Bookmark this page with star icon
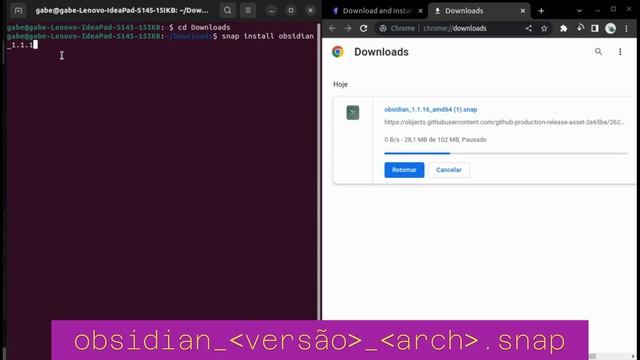Viewport: 640px width, 360px height. pos(544,28)
